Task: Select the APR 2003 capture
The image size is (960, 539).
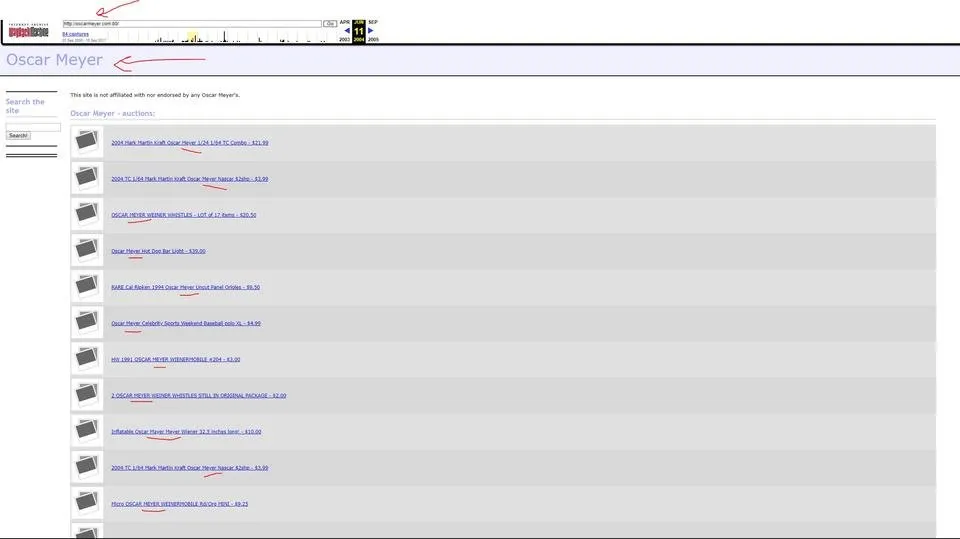Action: coord(345,31)
